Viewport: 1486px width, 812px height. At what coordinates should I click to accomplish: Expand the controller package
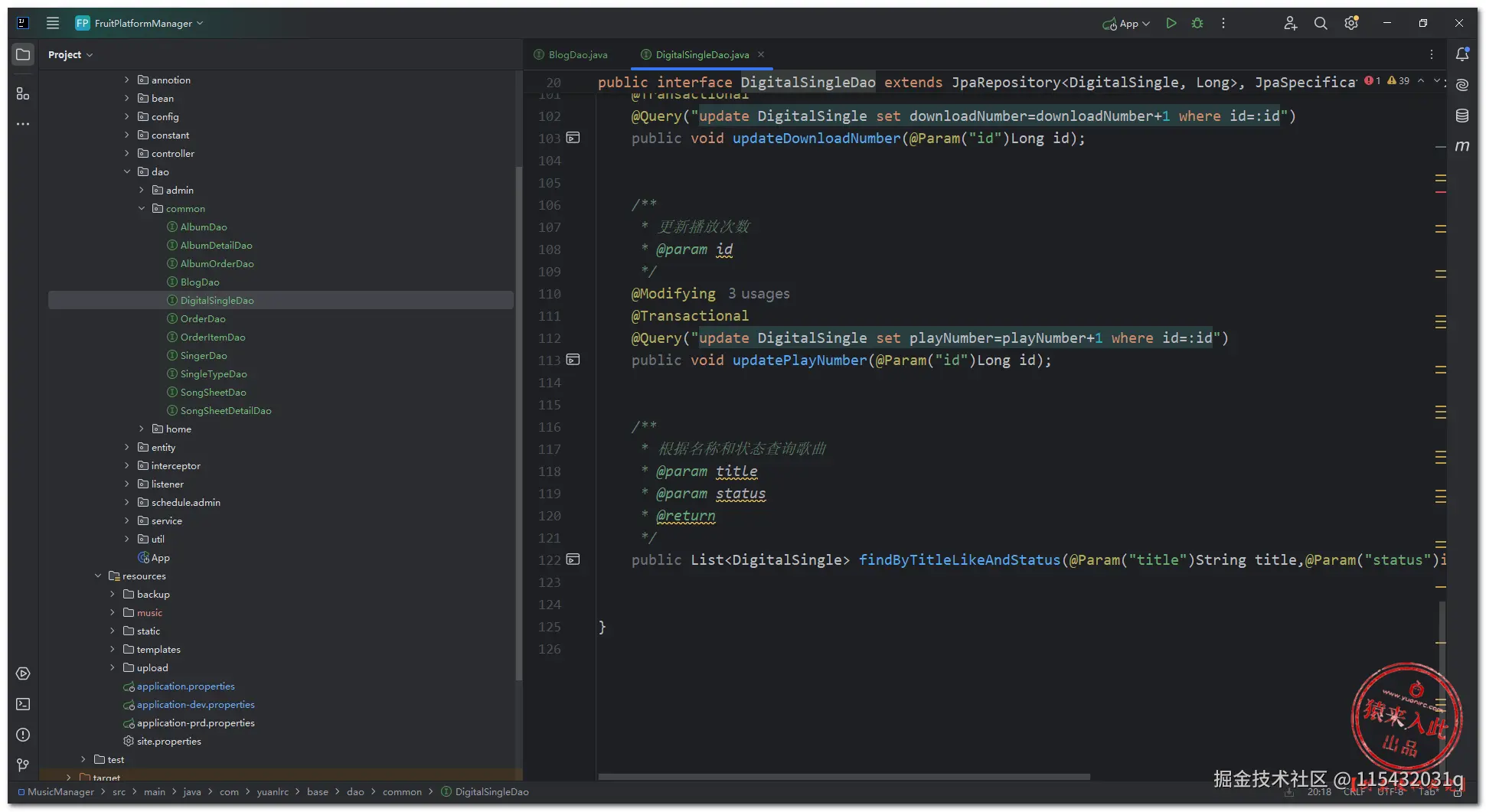point(127,153)
